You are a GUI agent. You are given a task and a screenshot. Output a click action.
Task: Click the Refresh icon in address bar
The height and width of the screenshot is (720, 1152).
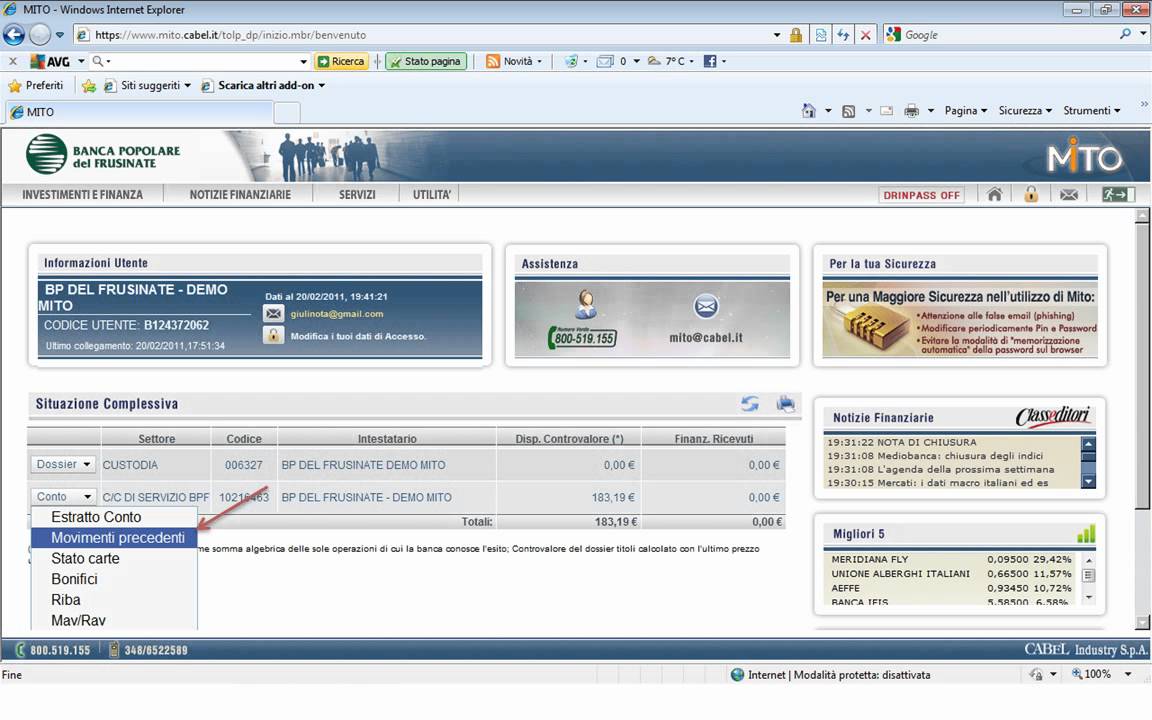(843, 35)
